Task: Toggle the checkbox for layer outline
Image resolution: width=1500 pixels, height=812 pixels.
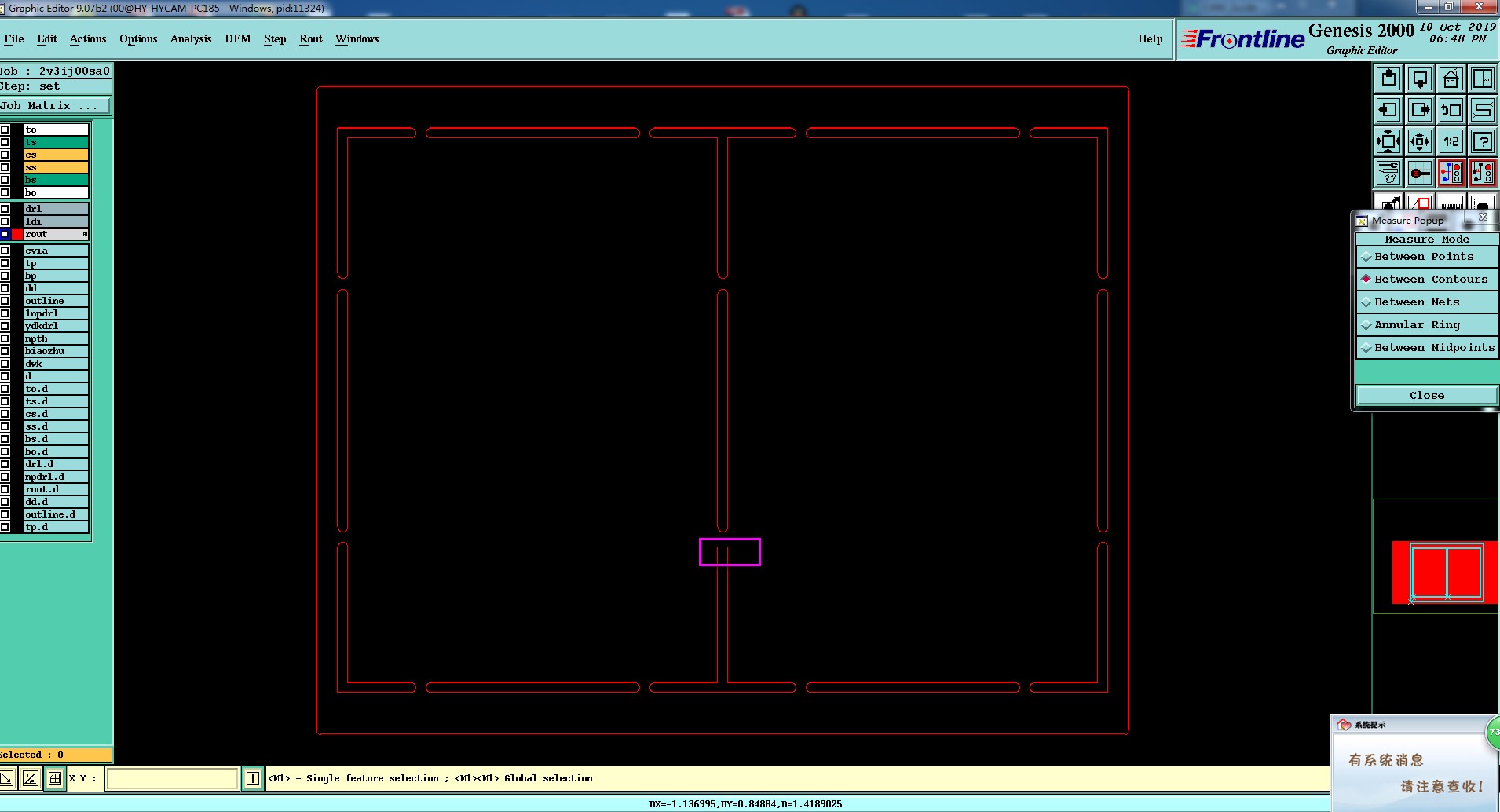Action: click(5, 301)
